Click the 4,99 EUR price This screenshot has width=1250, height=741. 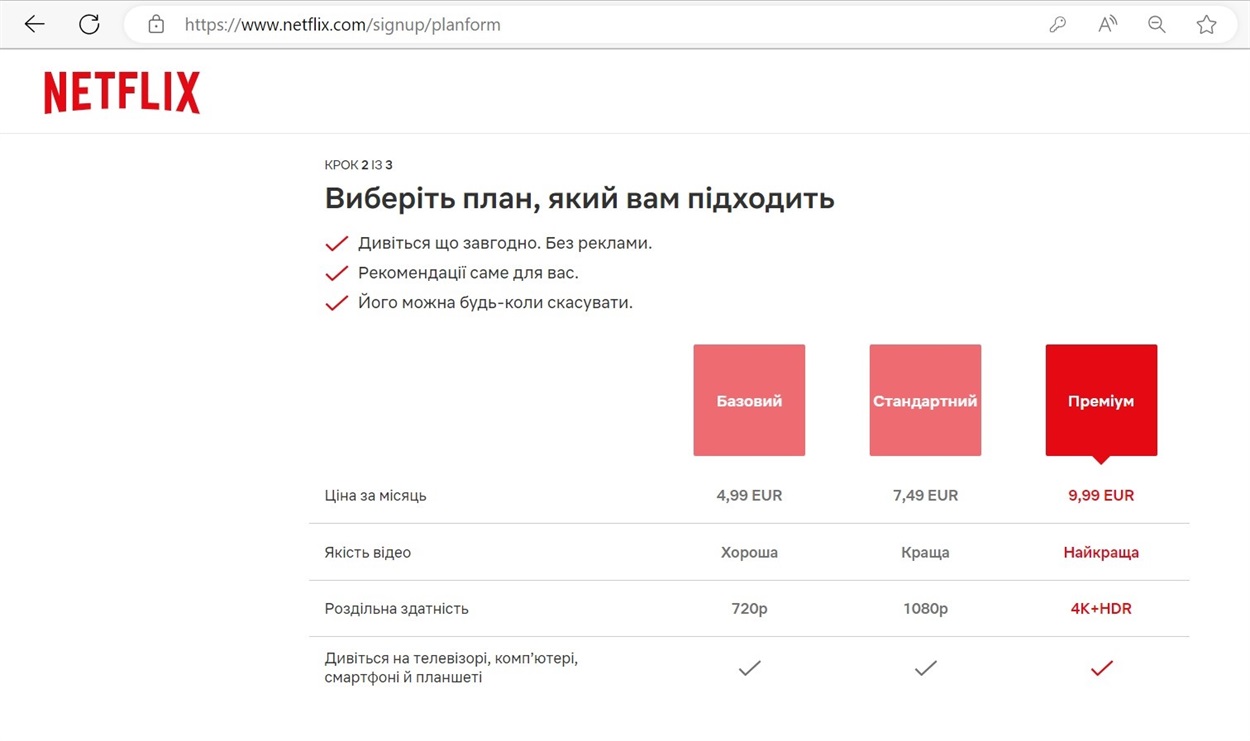click(749, 495)
